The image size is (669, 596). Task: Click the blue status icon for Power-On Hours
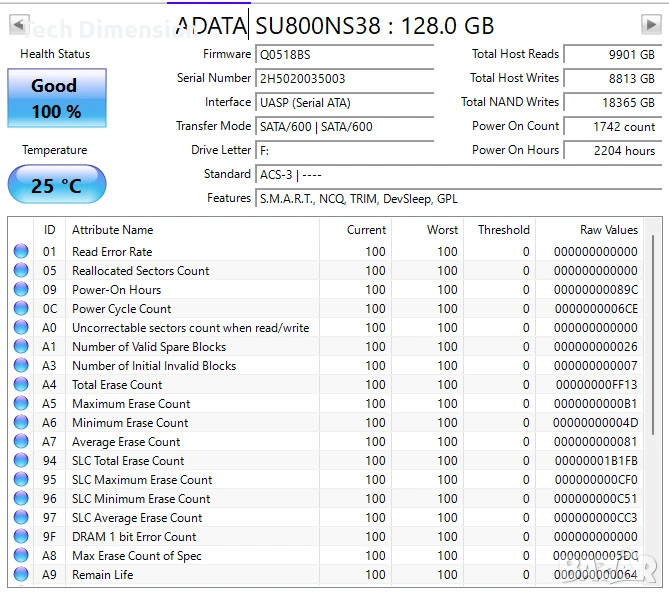21,290
